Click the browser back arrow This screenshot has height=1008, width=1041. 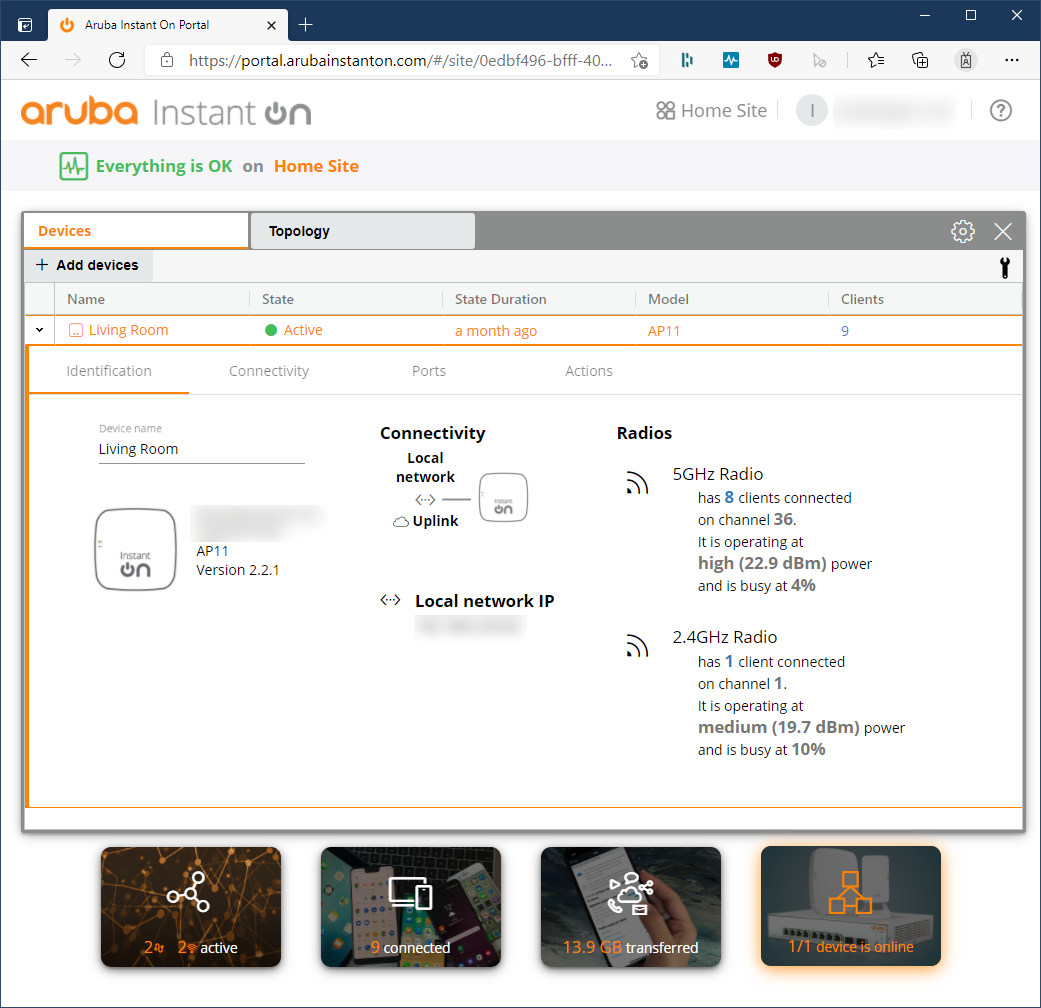point(29,60)
